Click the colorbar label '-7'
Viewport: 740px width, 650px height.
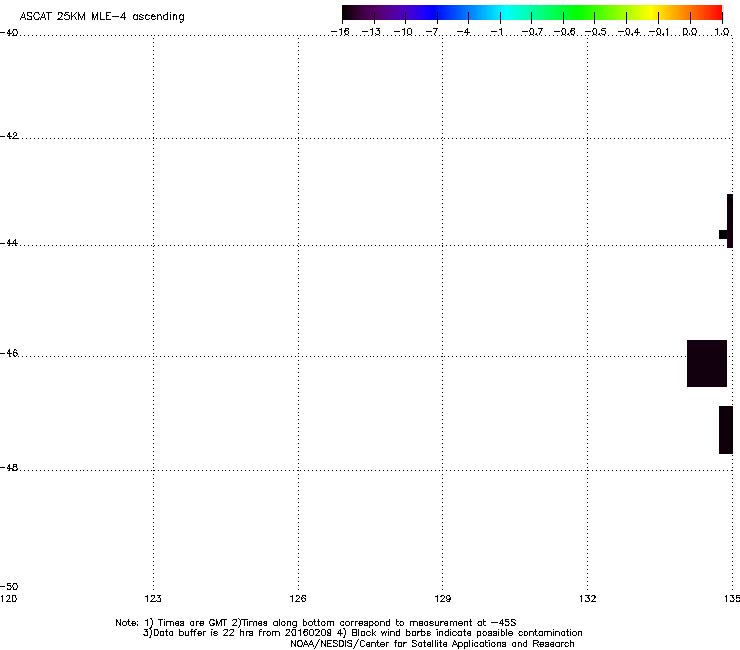[432, 32]
